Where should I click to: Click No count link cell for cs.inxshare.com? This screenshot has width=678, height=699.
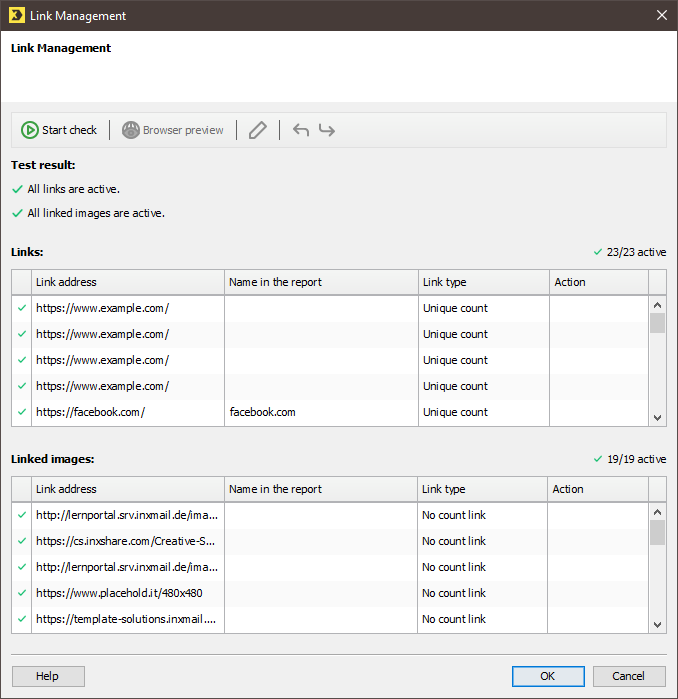tap(482, 541)
